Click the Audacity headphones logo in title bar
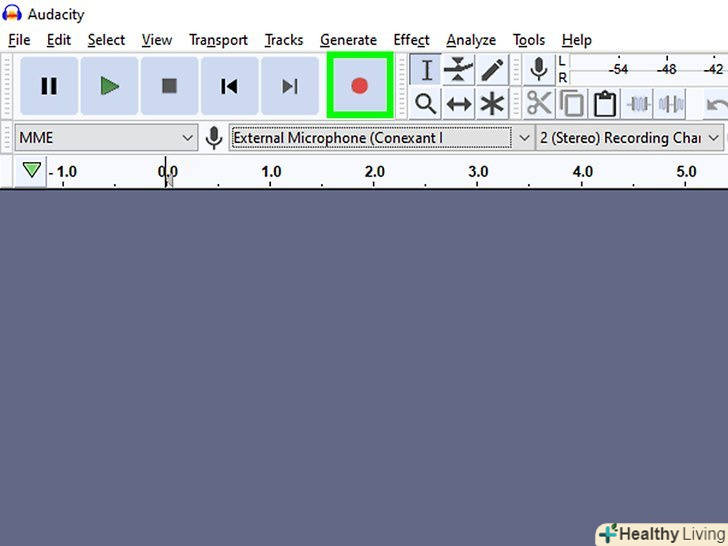The height and width of the screenshot is (546, 728). [12, 13]
